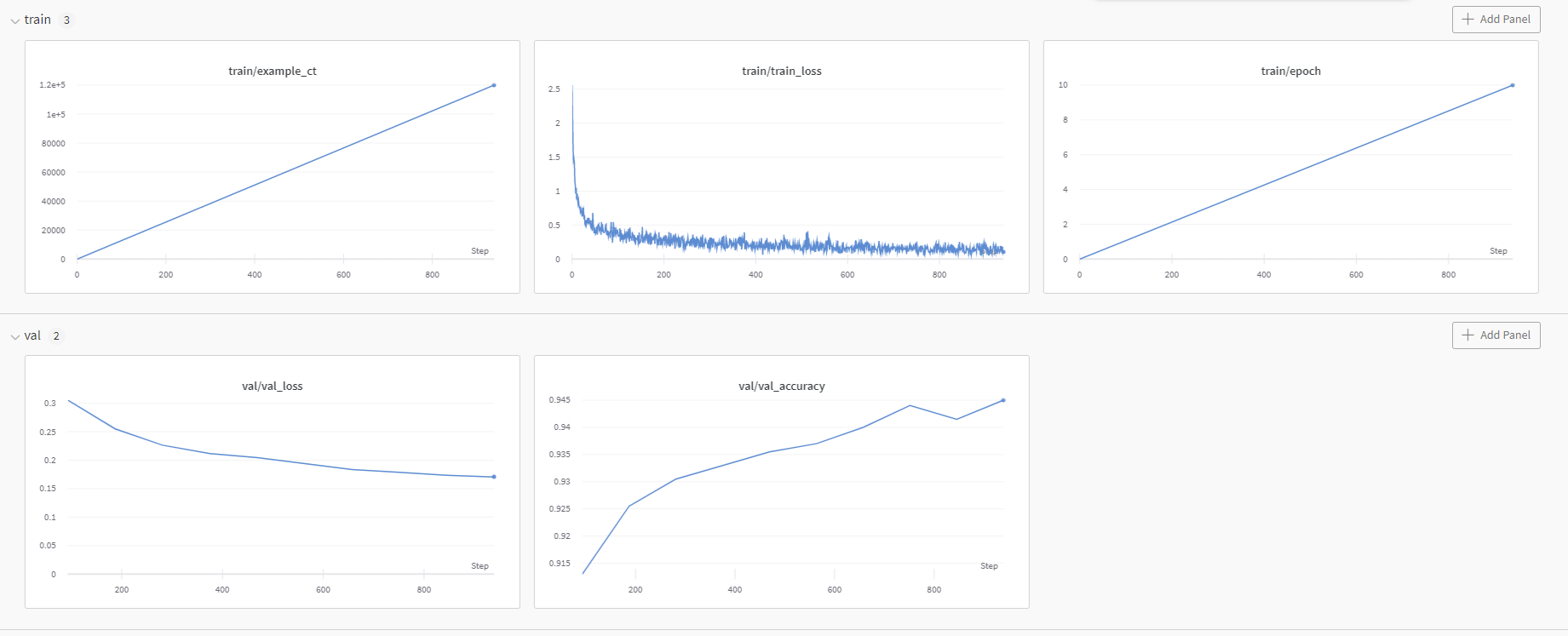Viewport: 1568px width, 636px height.
Task: Click the last data point on val/val_accuracy
Action: coord(1003,400)
